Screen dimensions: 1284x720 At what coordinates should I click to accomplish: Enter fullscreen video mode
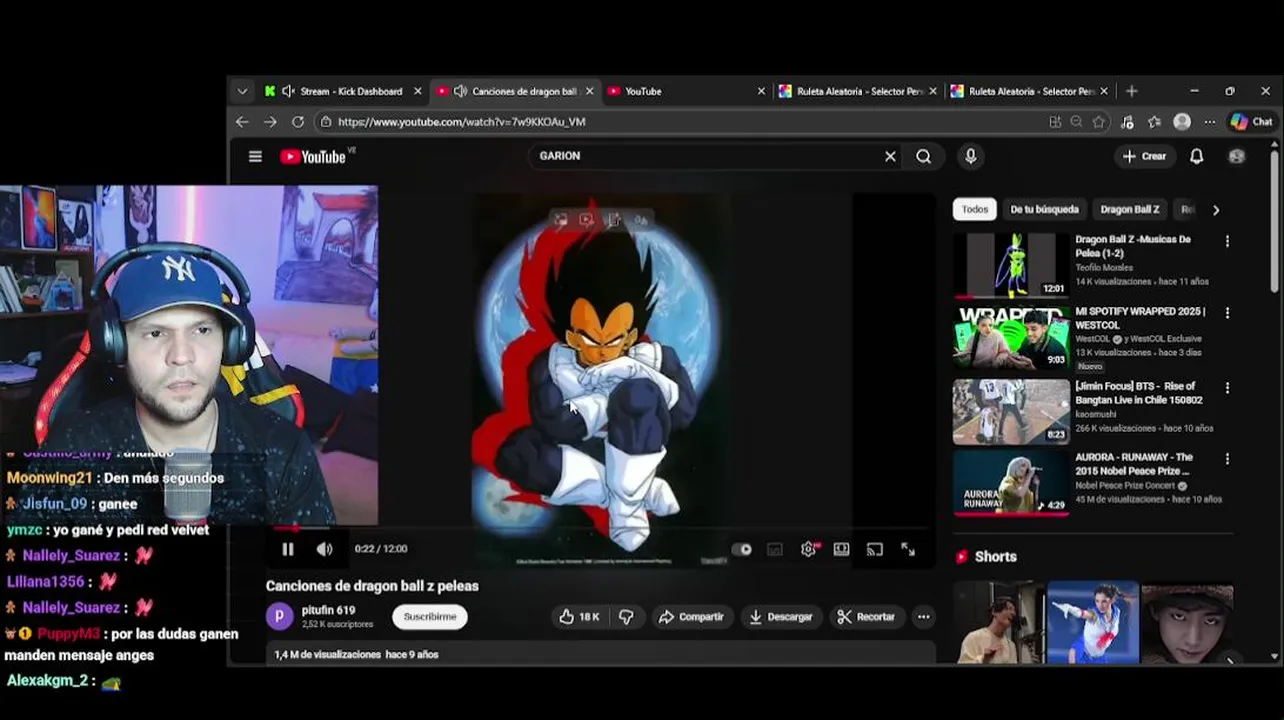(908, 549)
